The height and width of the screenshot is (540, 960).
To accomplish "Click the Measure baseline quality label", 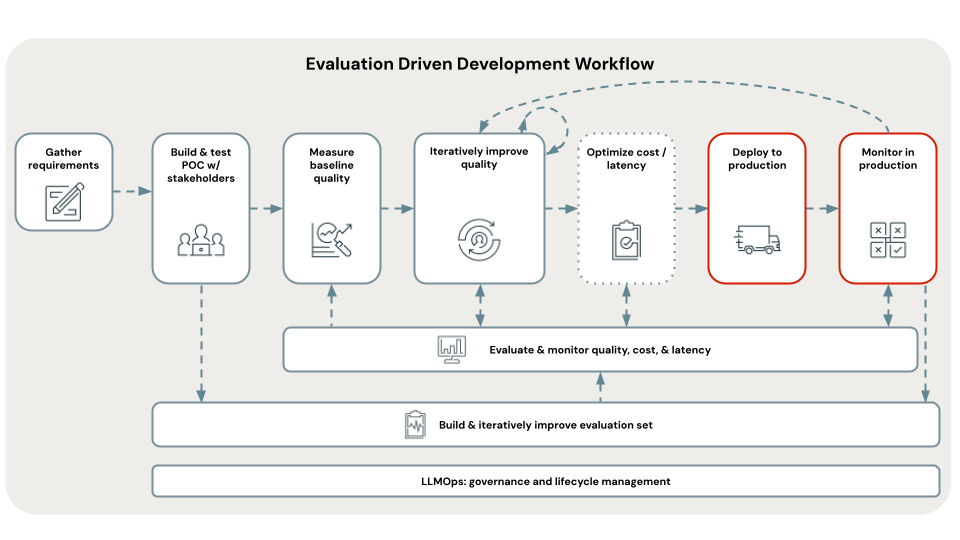I will point(331,165).
